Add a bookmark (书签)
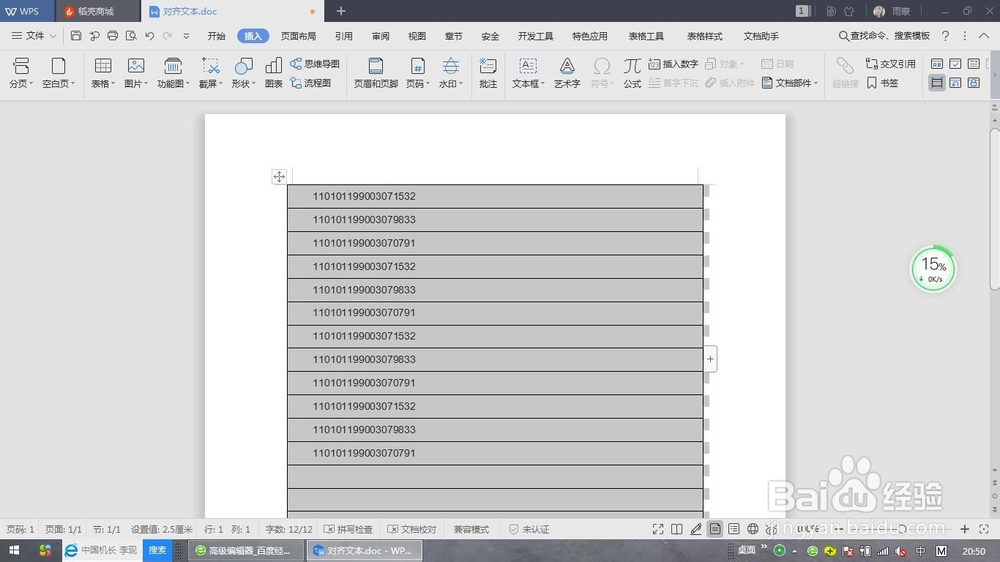1000x562 pixels. click(x=883, y=83)
